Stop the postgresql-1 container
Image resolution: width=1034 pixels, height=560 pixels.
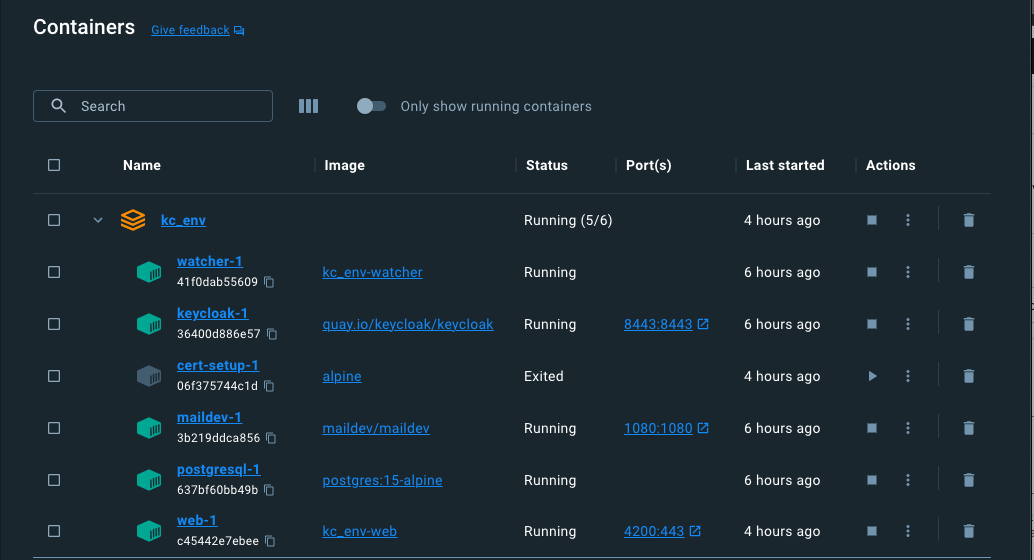872,480
